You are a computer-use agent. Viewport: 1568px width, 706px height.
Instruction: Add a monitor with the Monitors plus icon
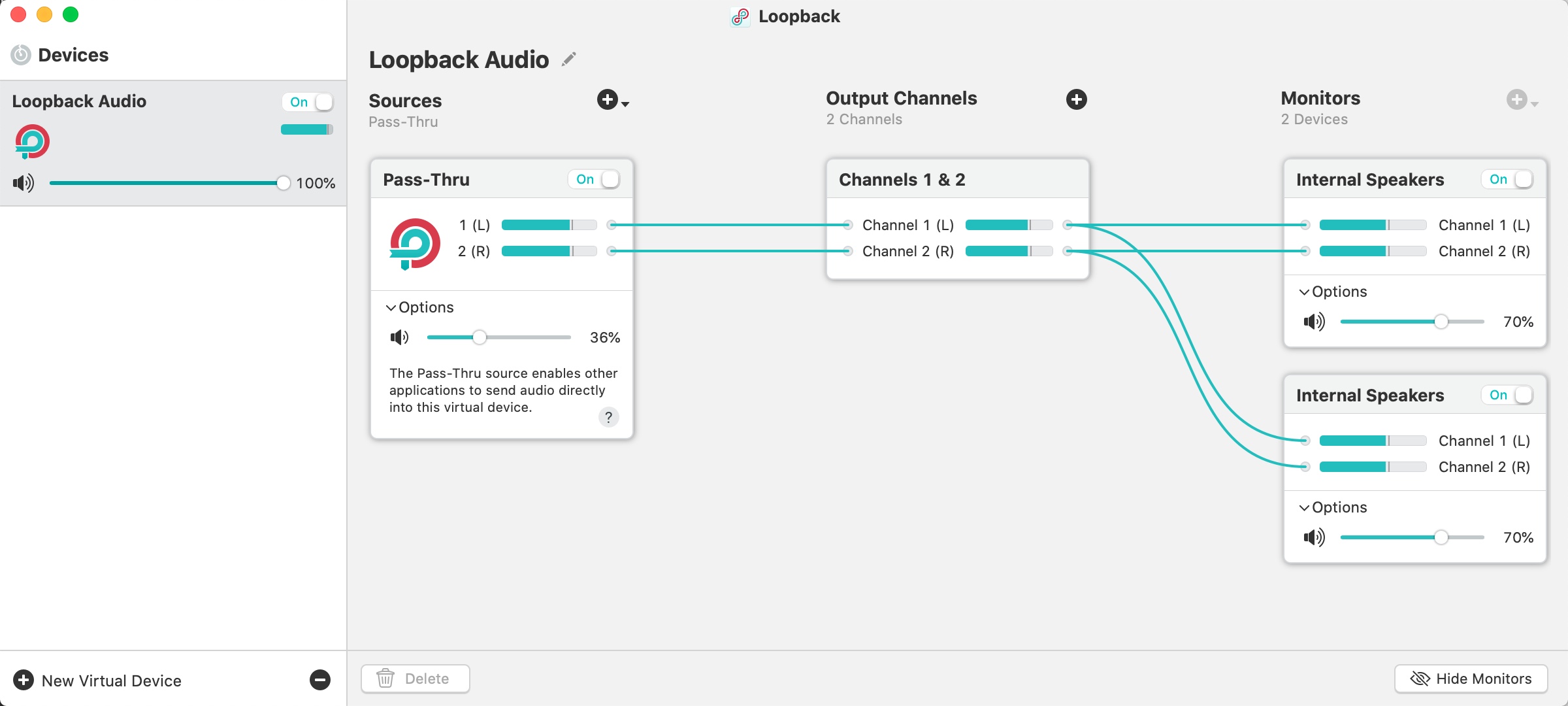click(1517, 99)
